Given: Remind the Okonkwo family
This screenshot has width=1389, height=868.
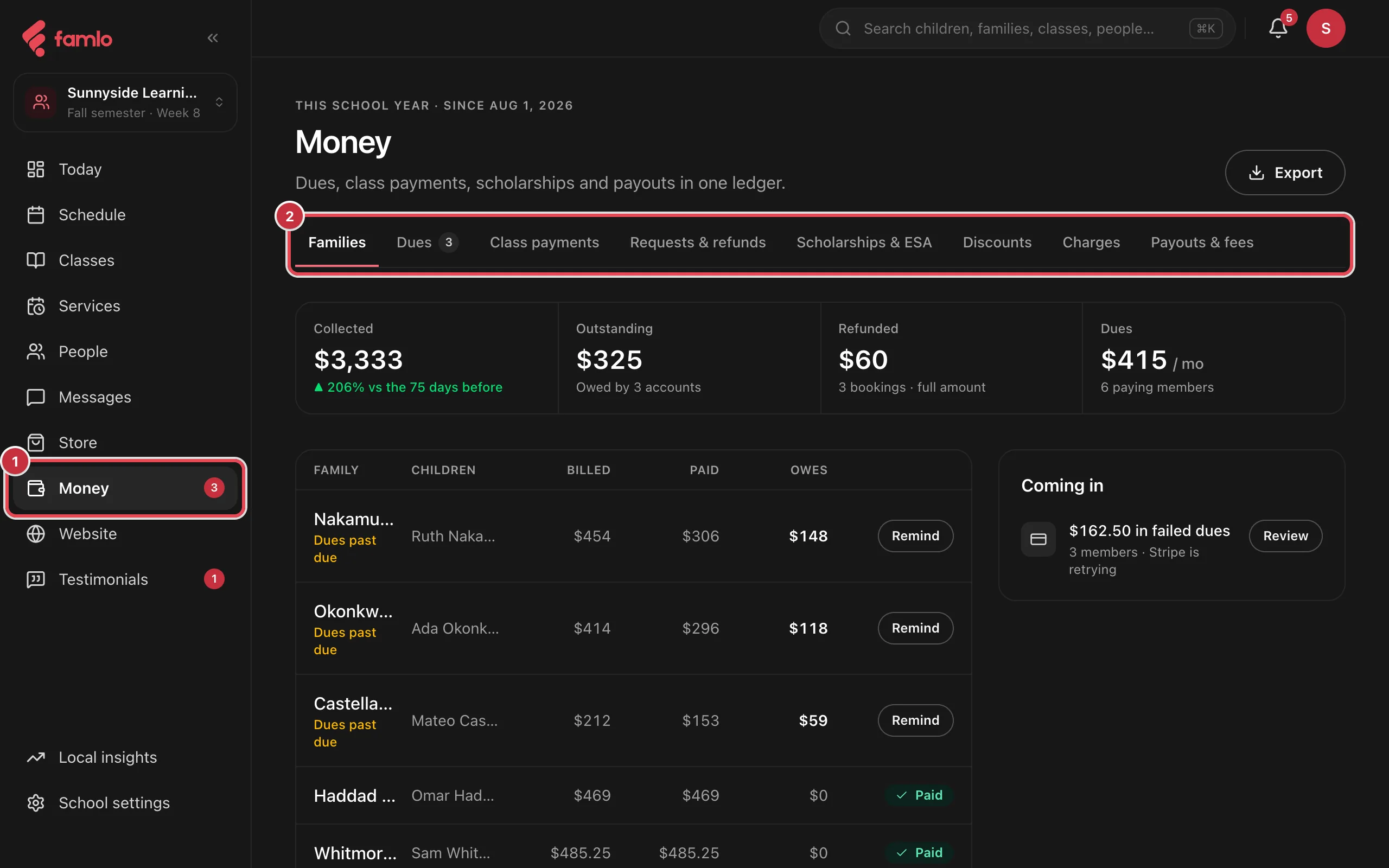Looking at the screenshot, I should [915, 628].
